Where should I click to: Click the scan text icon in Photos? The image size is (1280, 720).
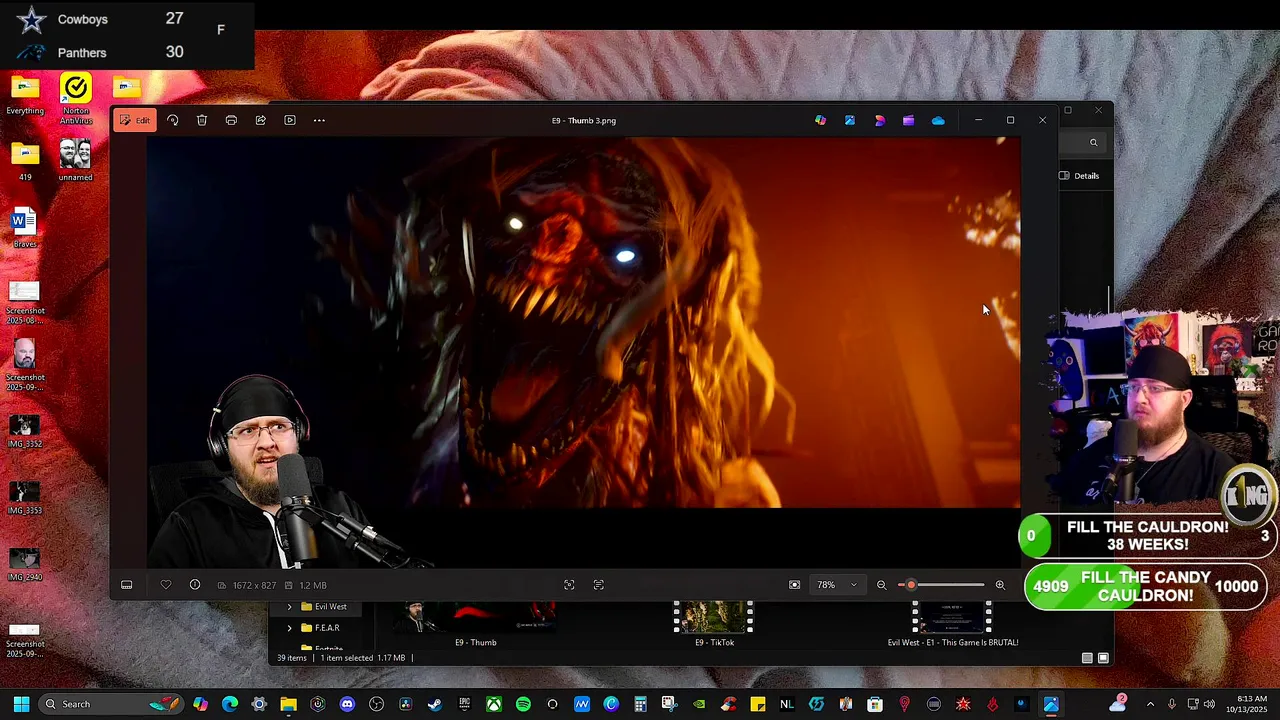point(598,585)
